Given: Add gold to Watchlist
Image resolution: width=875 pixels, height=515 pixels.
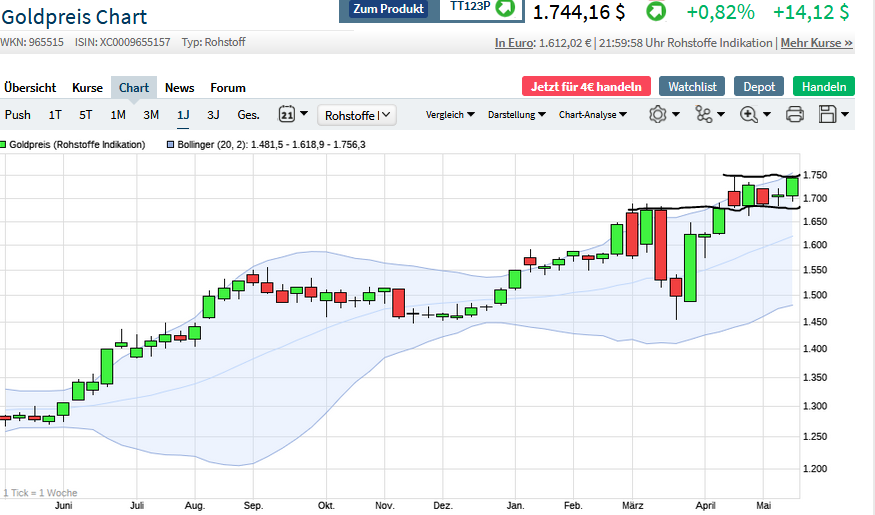Looking at the screenshot, I should tap(692, 87).
